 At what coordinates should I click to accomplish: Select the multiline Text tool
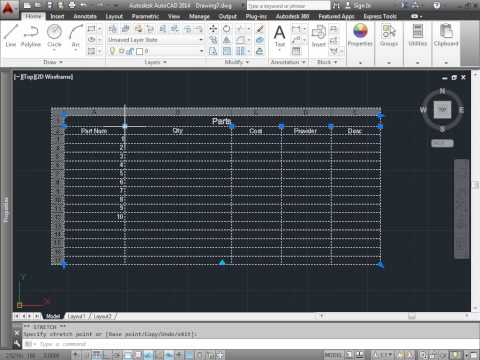tap(279, 35)
